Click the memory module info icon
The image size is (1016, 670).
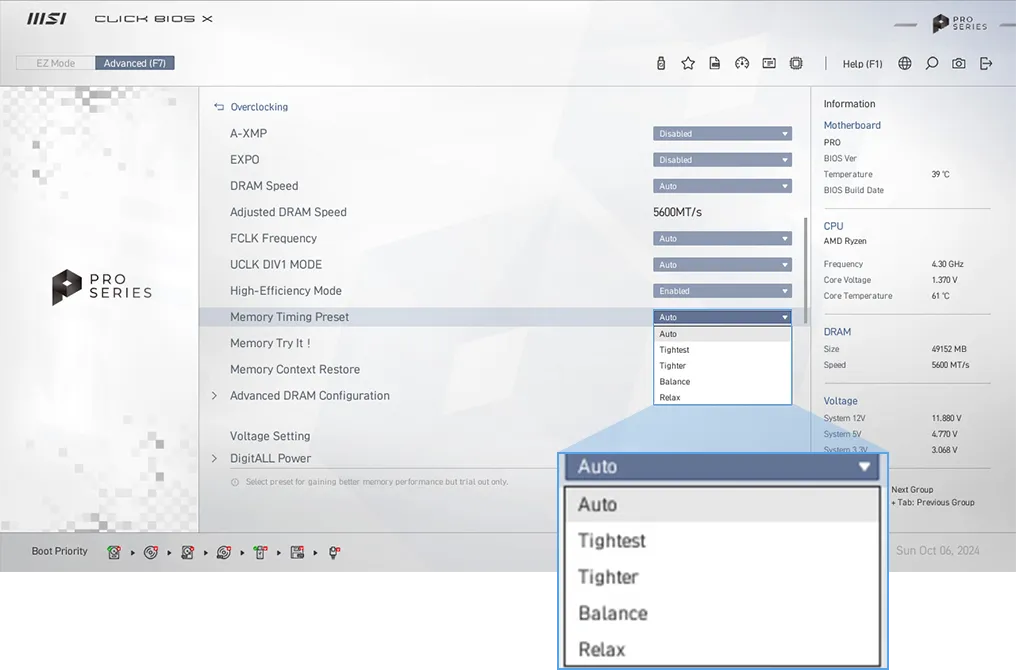coord(769,64)
